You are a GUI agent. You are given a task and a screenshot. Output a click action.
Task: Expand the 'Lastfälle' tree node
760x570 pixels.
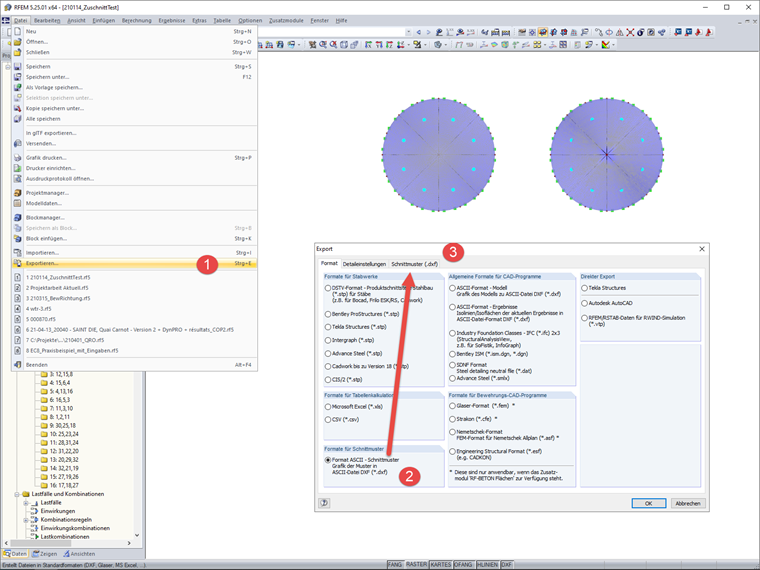pos(26,503)
